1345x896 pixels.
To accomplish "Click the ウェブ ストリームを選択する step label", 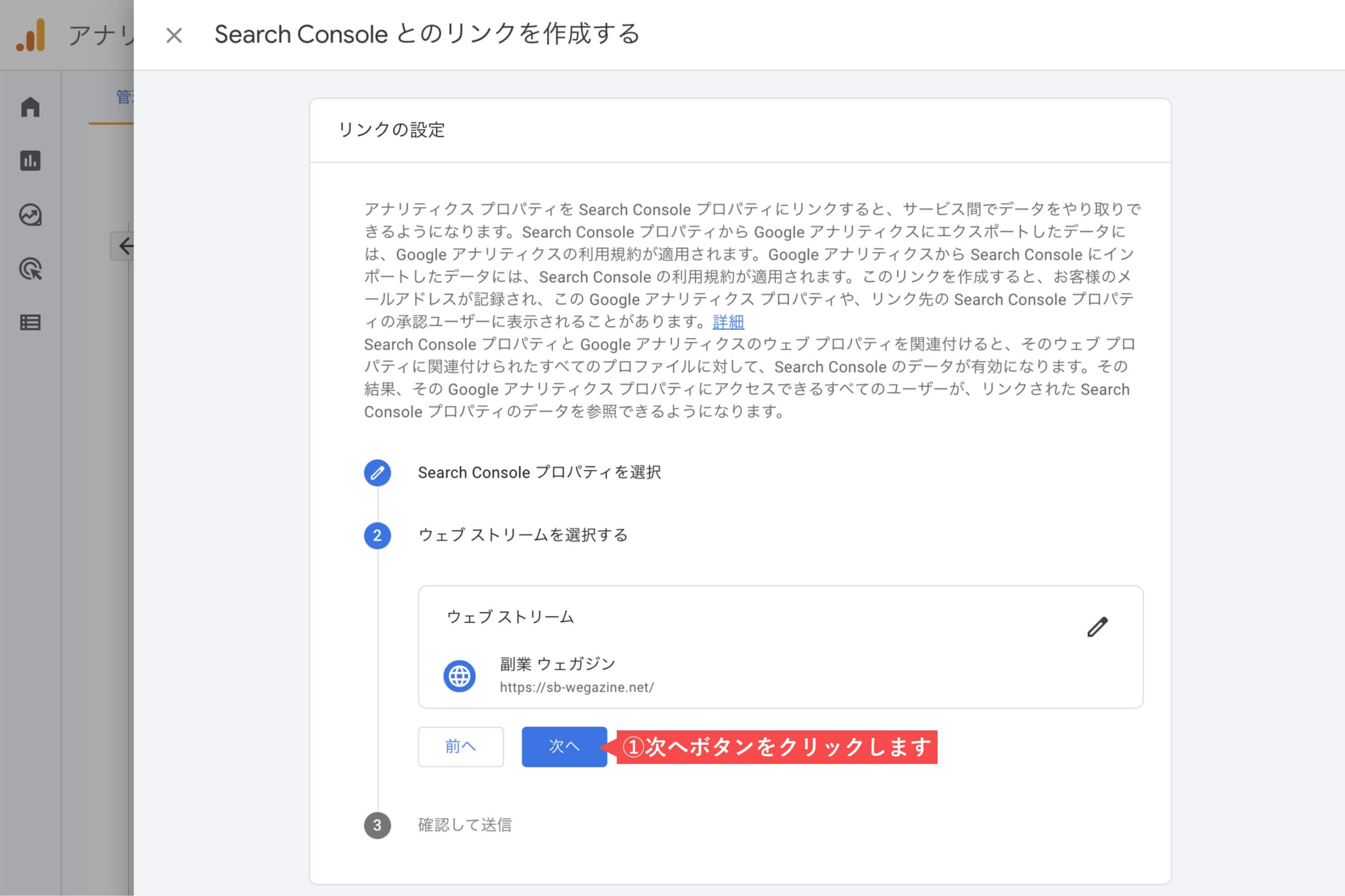I will click(523, 535).
